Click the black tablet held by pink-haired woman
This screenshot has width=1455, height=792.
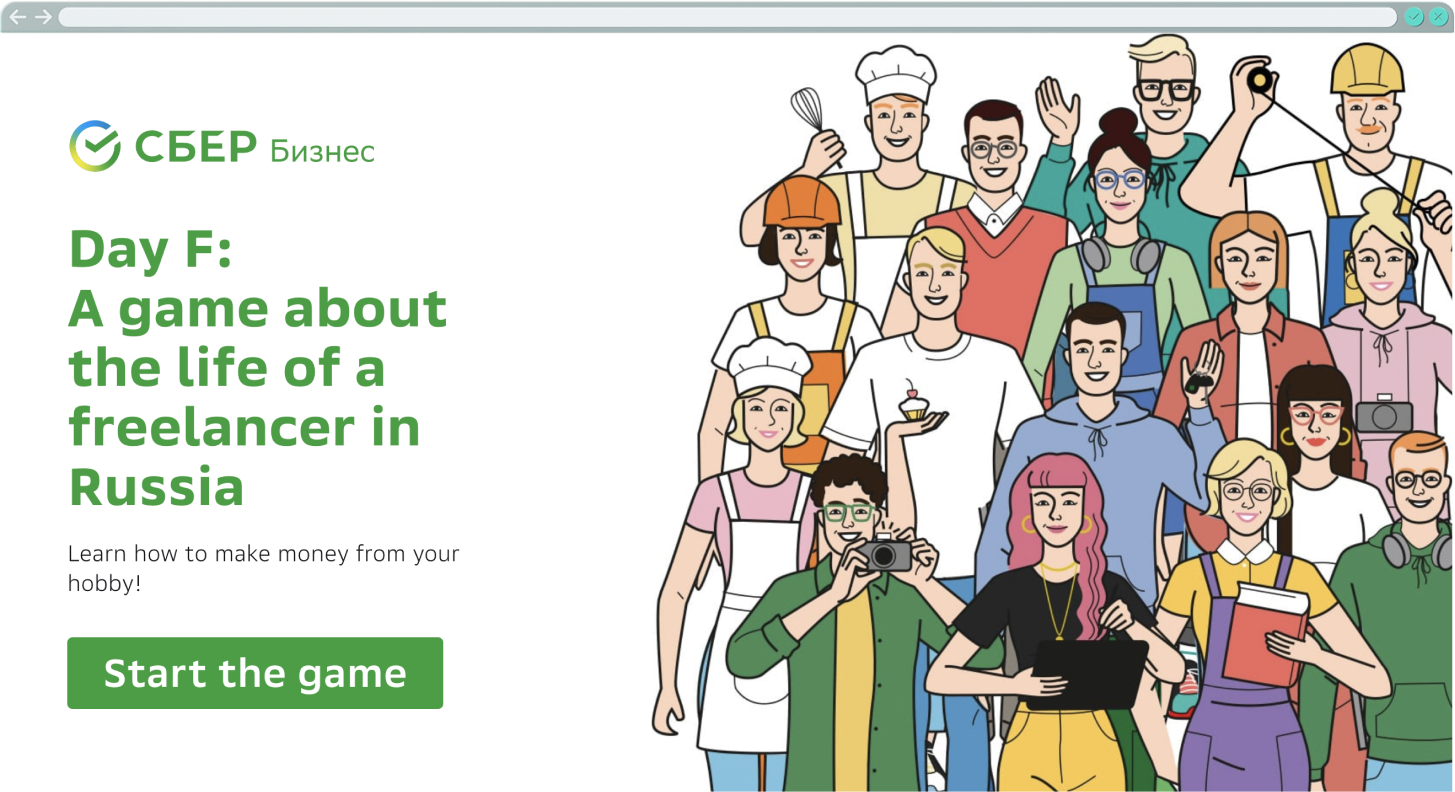coord(1088,673)
